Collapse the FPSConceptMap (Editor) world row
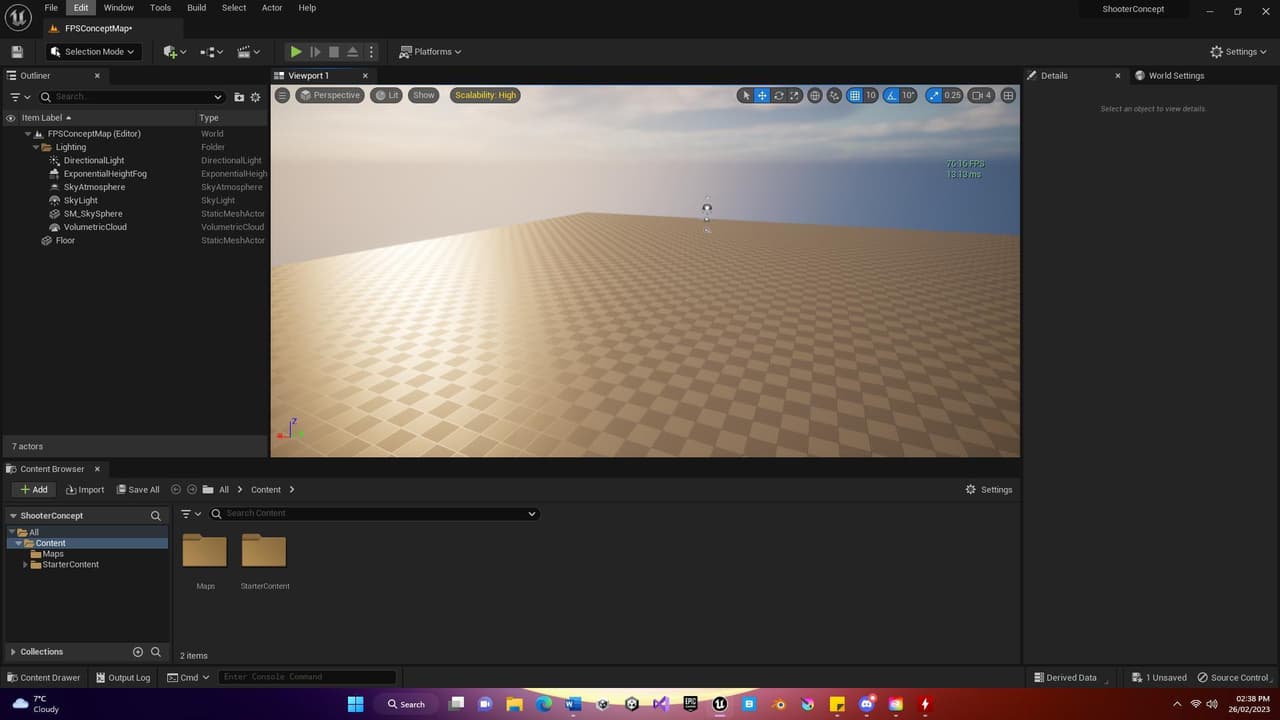The image size is (1280, 720). click(x=28, y=134)
